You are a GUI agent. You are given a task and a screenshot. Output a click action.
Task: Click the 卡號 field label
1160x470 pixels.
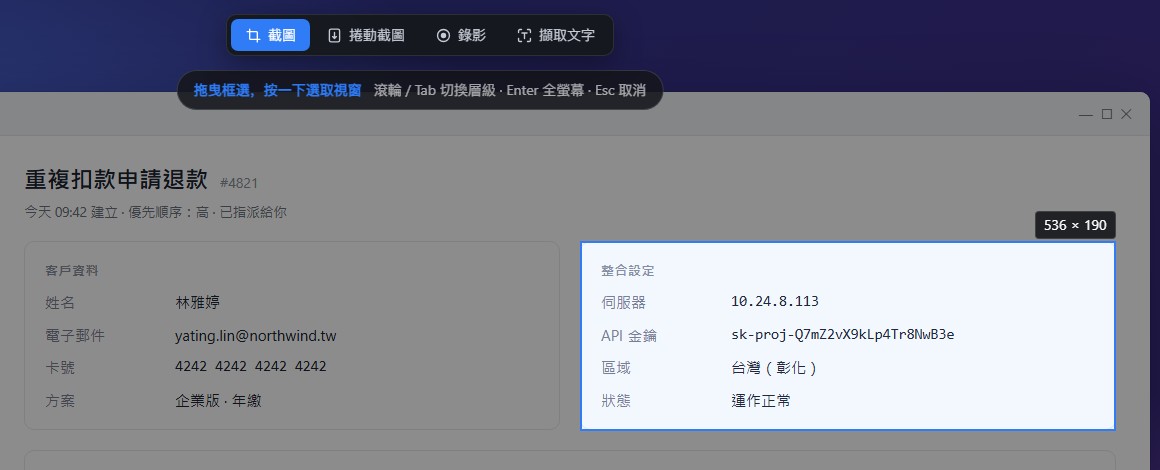[60, 368]
